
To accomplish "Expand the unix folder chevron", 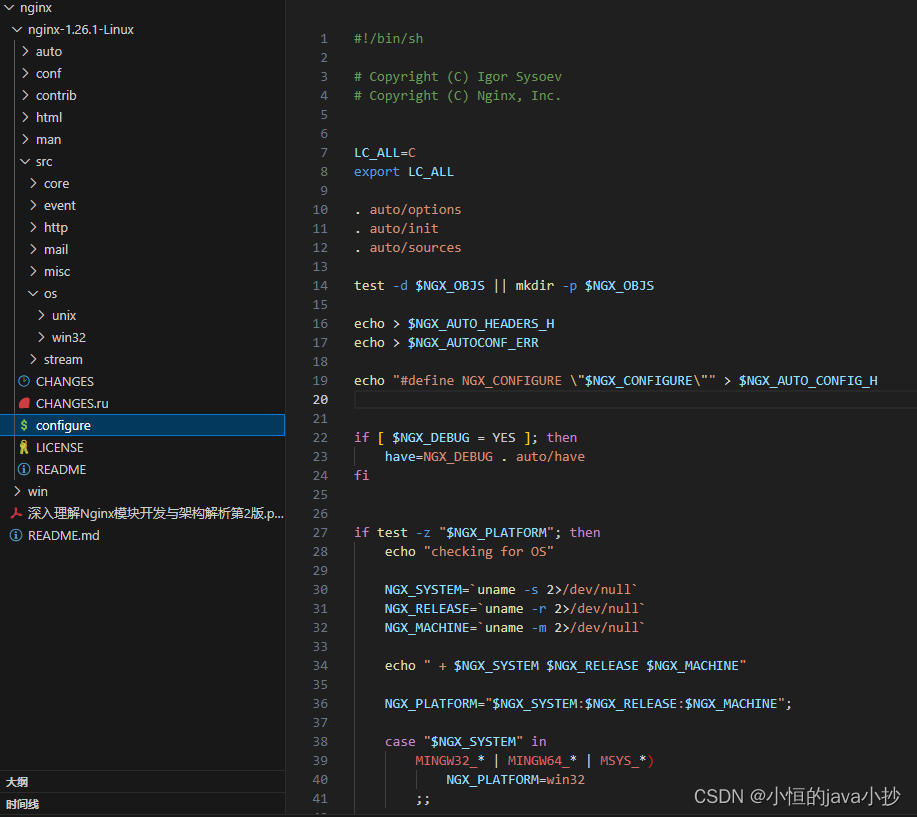I will 42,315.
